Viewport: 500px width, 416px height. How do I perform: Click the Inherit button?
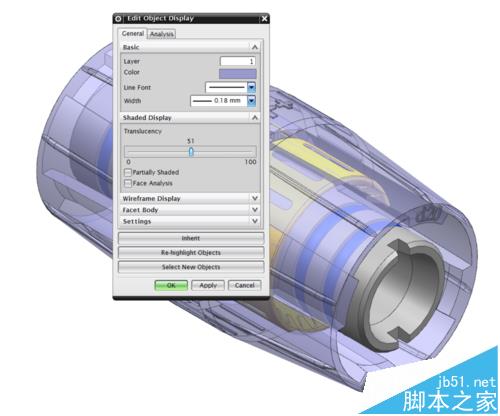pos(191,238)
